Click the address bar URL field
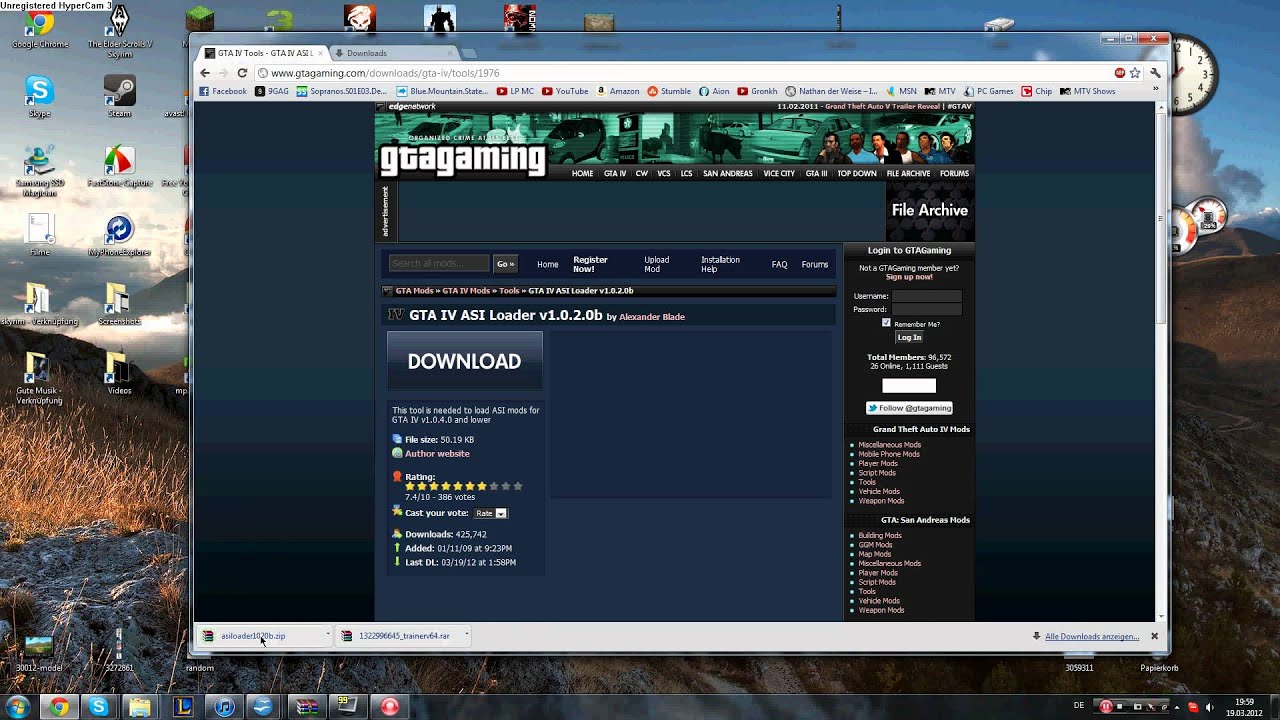This screenshot has height=720, width=1280. [680, 73]
